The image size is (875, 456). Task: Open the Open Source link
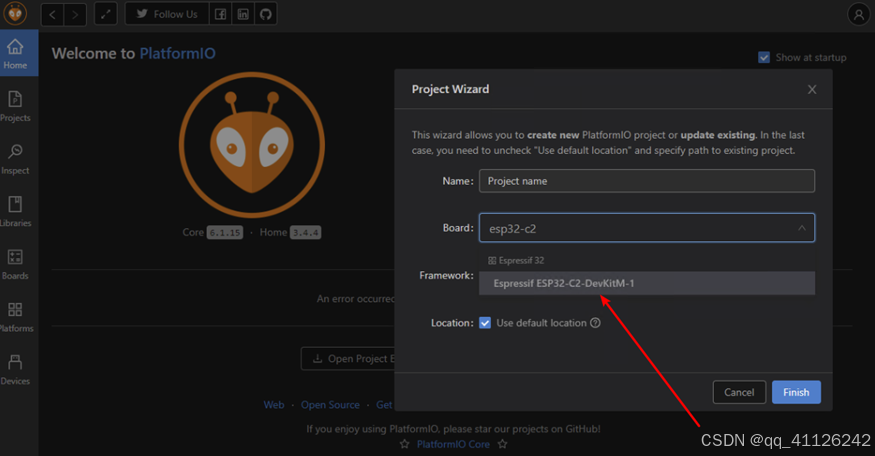coord(330,405)
